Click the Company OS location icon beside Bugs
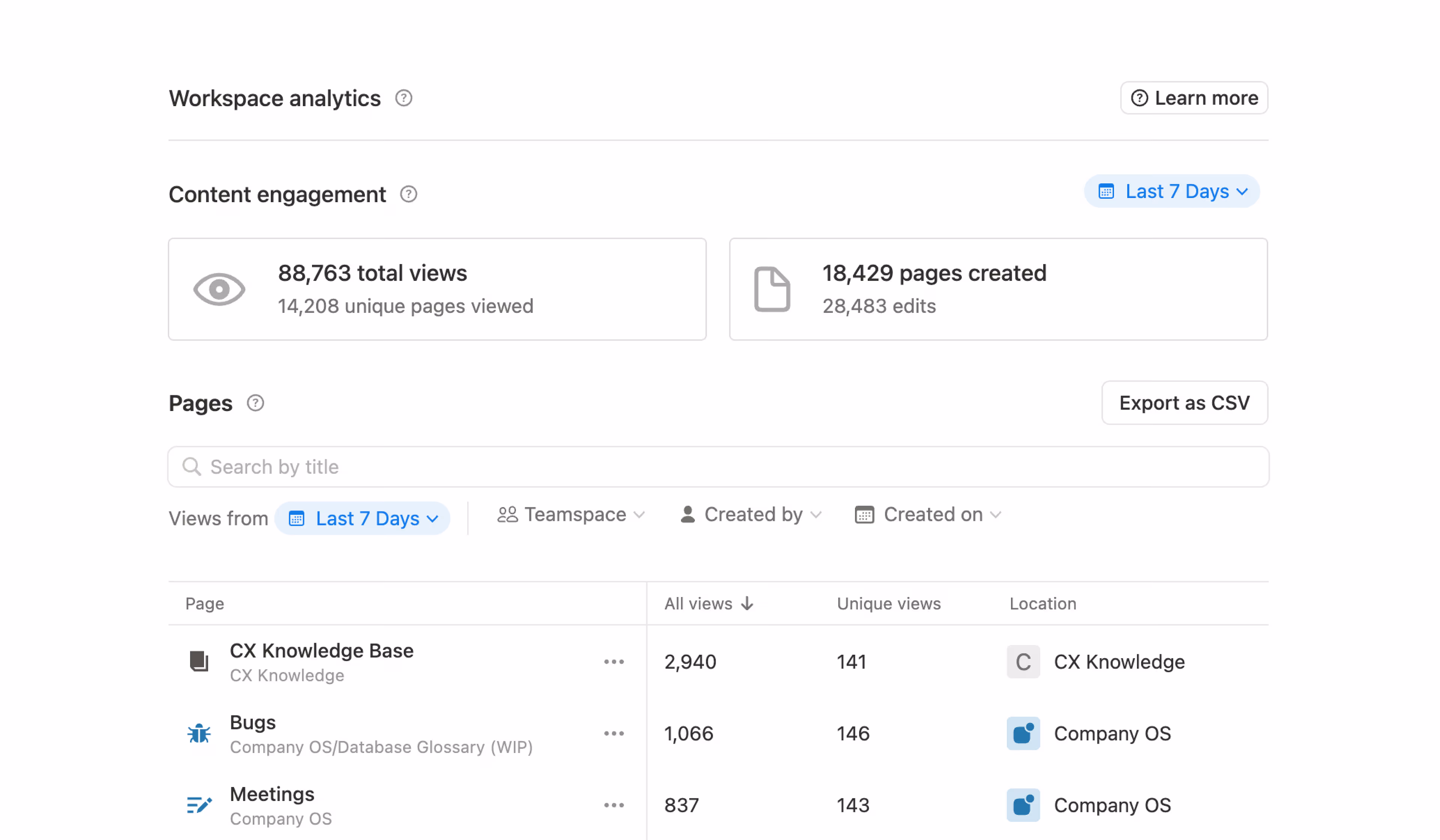Screen dimensions: 1440x840 tap(1023, 734)
